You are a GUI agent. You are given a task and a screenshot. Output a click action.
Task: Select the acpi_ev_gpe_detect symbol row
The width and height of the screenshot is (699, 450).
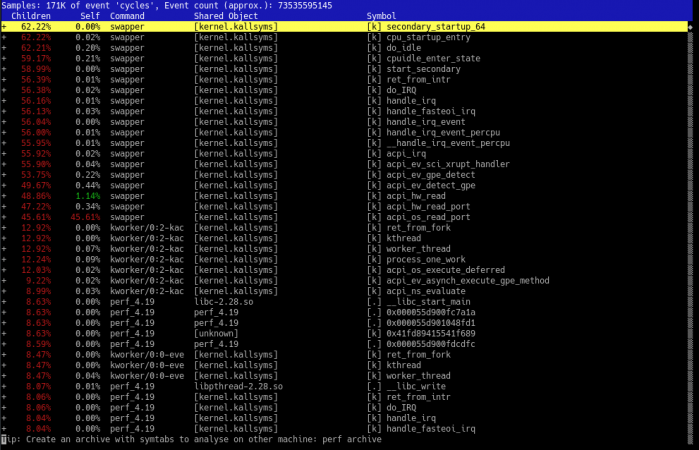coord(344,175)
